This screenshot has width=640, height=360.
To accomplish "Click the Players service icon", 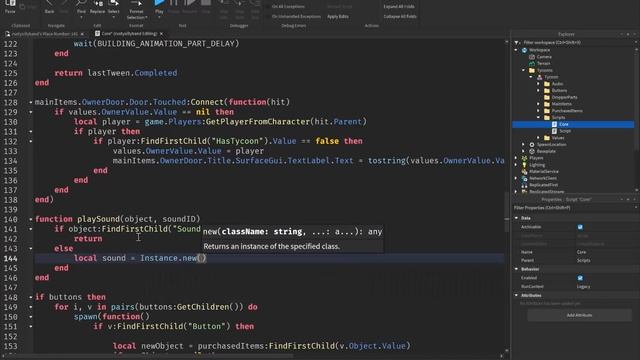I will [x=524, y=158].
